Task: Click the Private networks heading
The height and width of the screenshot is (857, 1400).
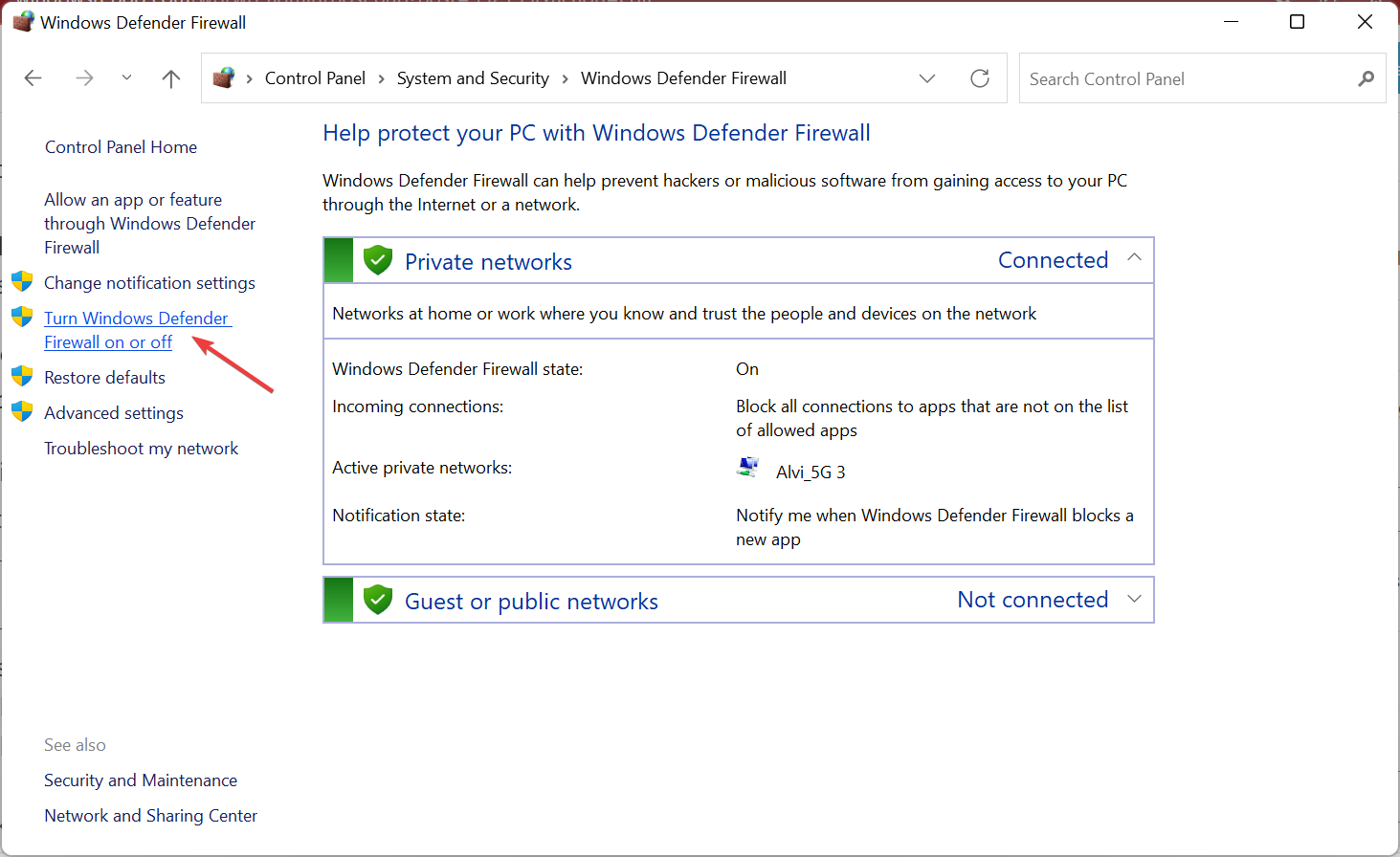Action: point(488,262)
